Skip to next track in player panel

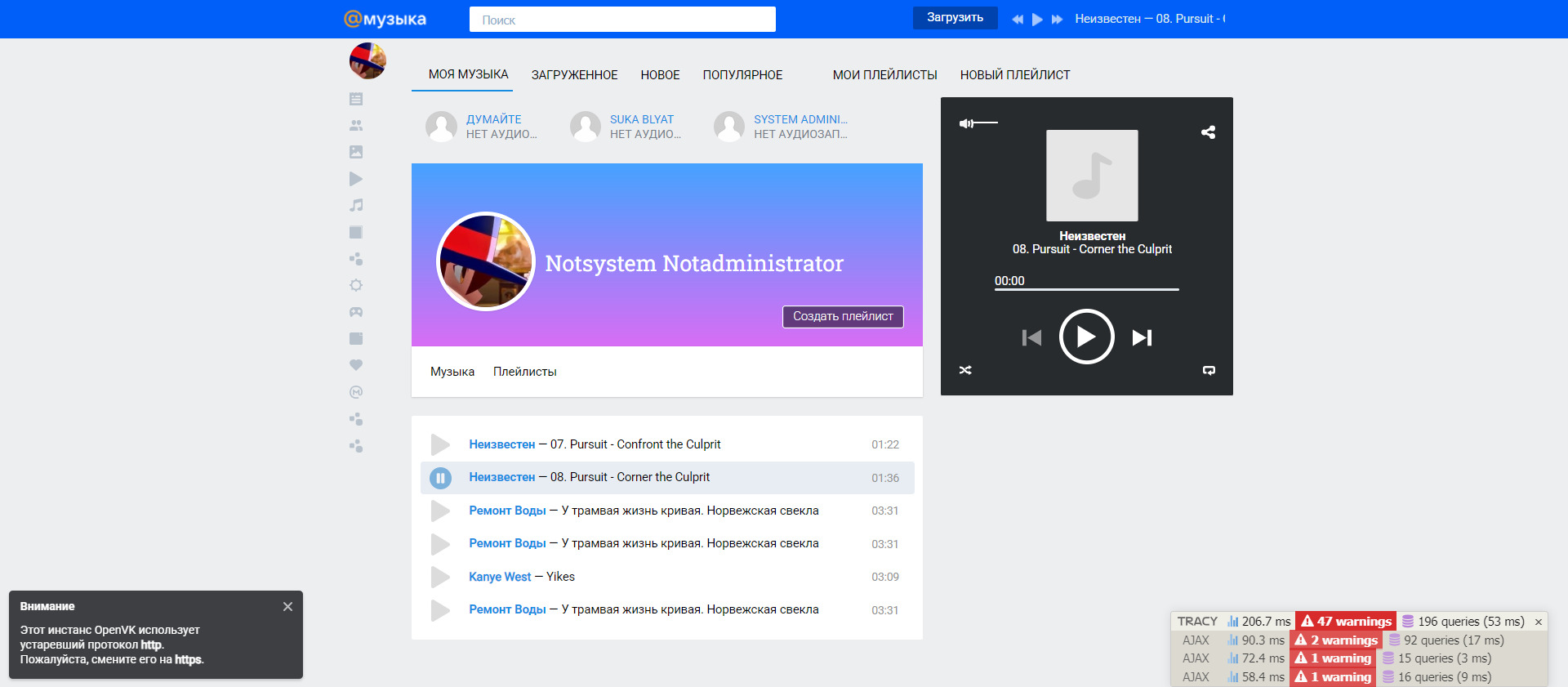click(1142, 337)
